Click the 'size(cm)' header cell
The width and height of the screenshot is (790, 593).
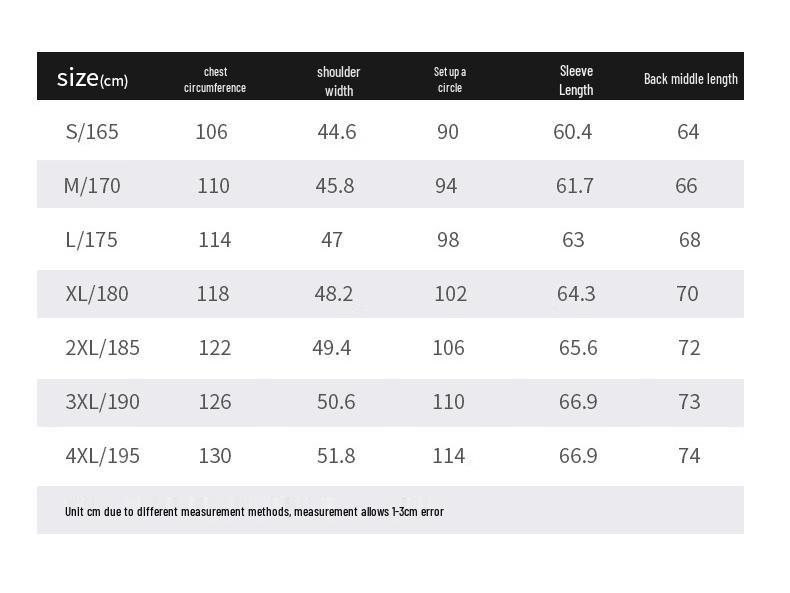pos(92,78)
